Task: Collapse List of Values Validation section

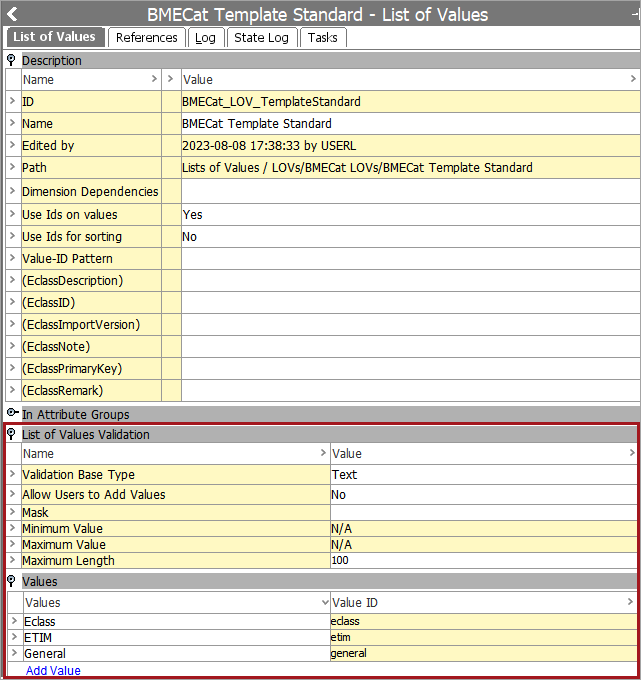Action: tap(12, 434)
